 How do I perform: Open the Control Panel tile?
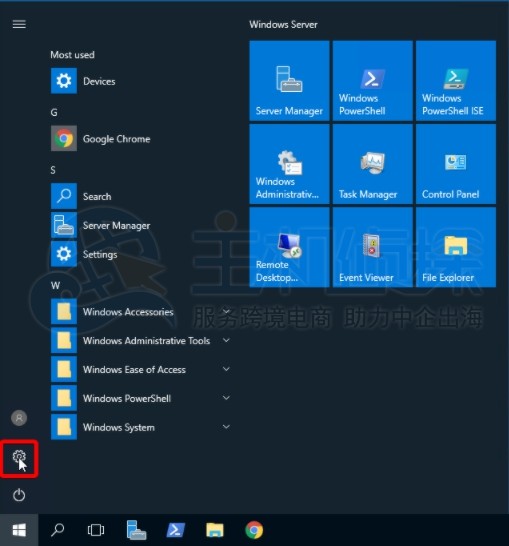(x=456, y=164)
